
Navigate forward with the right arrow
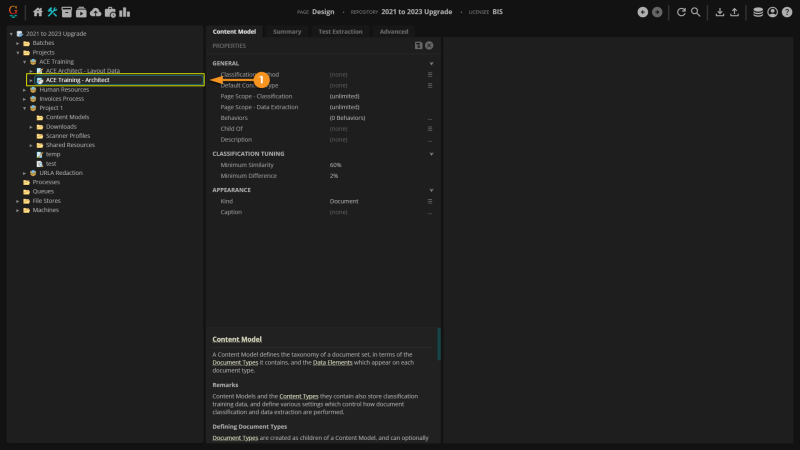657,12
